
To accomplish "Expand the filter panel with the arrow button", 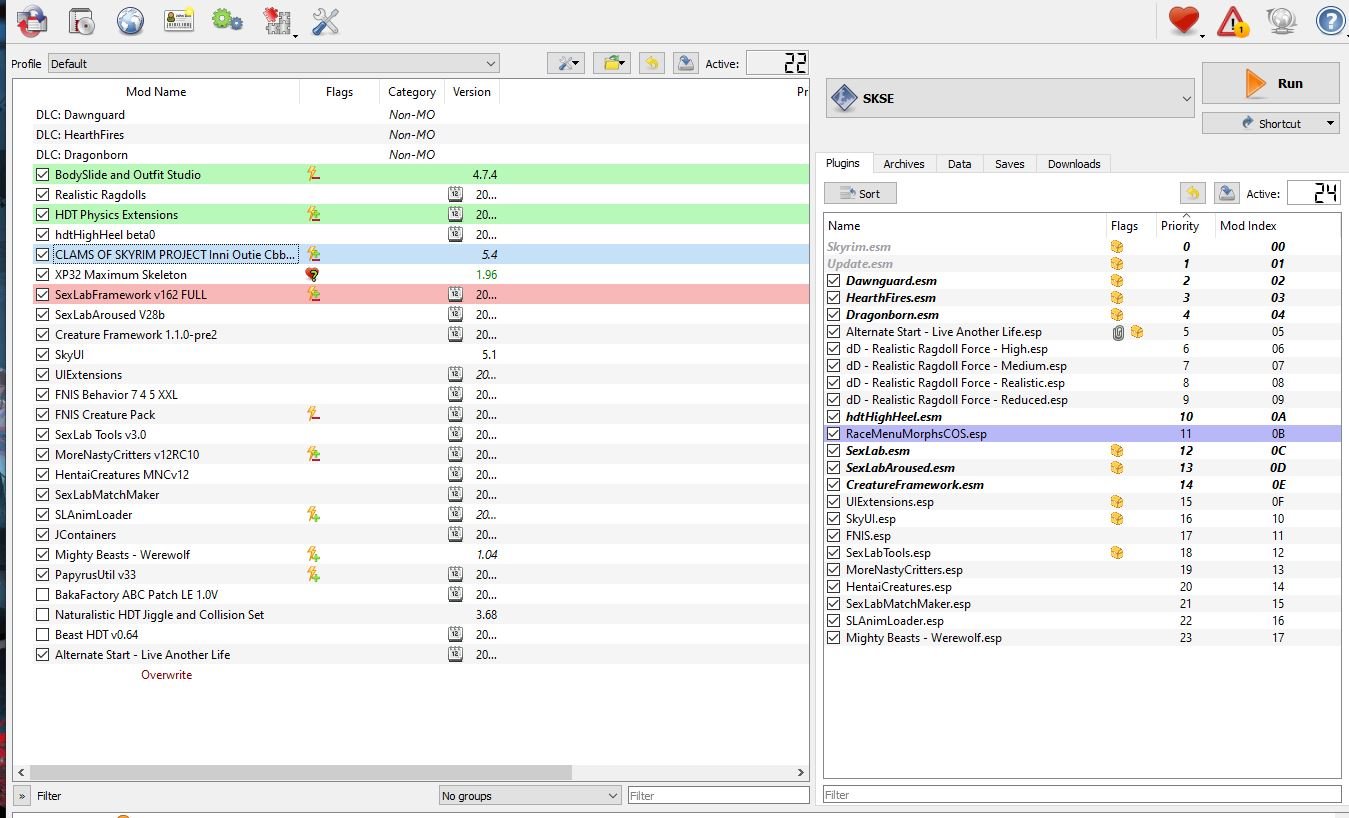I will (x=22, y=796).
